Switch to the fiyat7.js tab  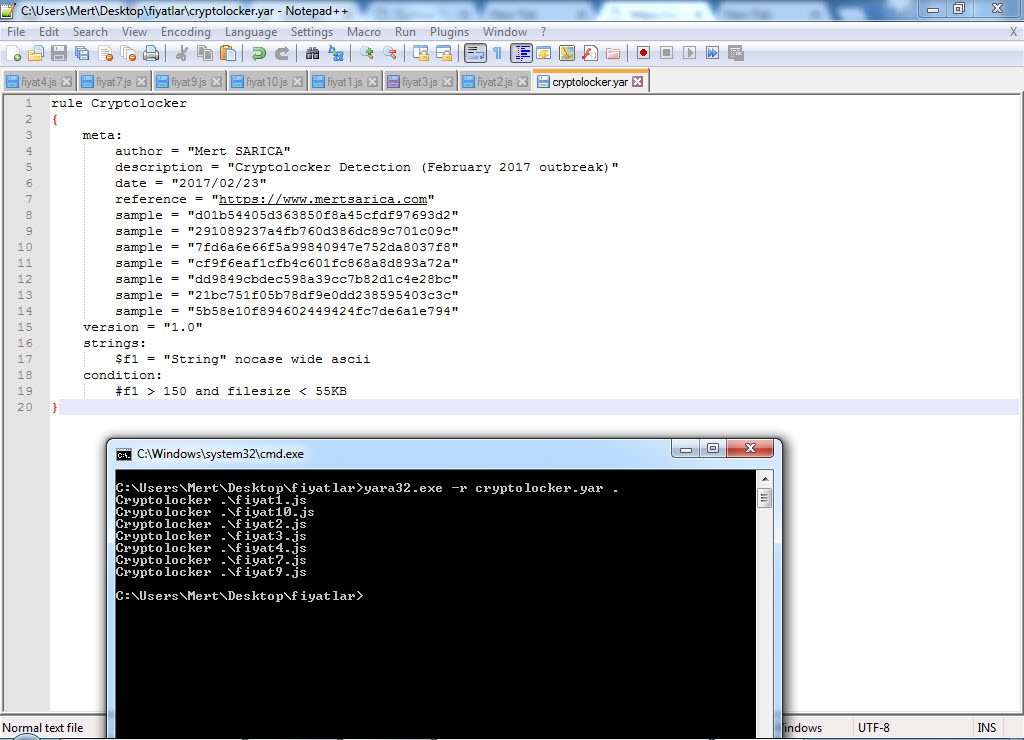[114, 82]
